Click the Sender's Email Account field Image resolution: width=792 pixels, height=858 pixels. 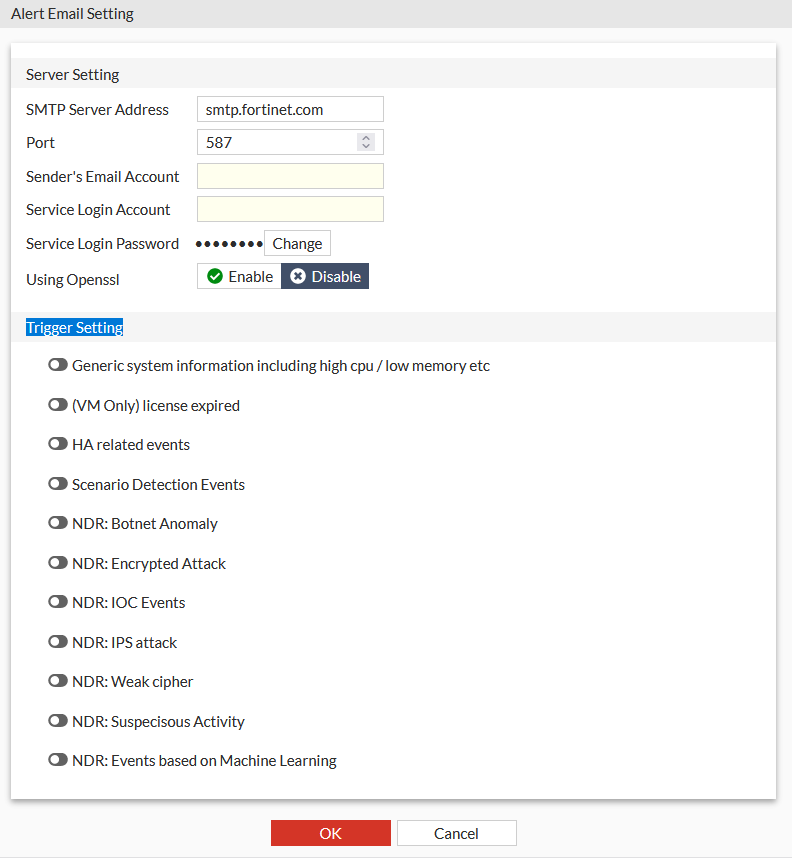290,176
